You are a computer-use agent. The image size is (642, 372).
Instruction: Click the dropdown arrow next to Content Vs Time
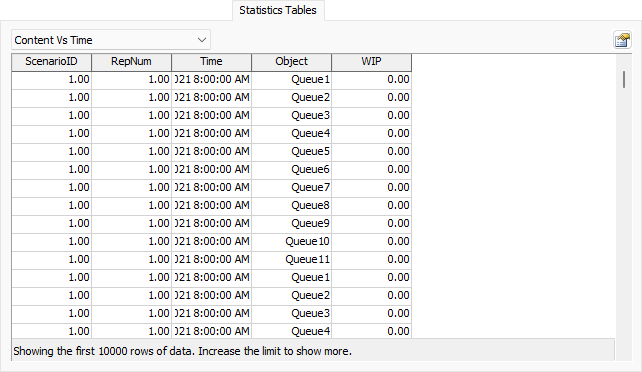click(202, 40)
